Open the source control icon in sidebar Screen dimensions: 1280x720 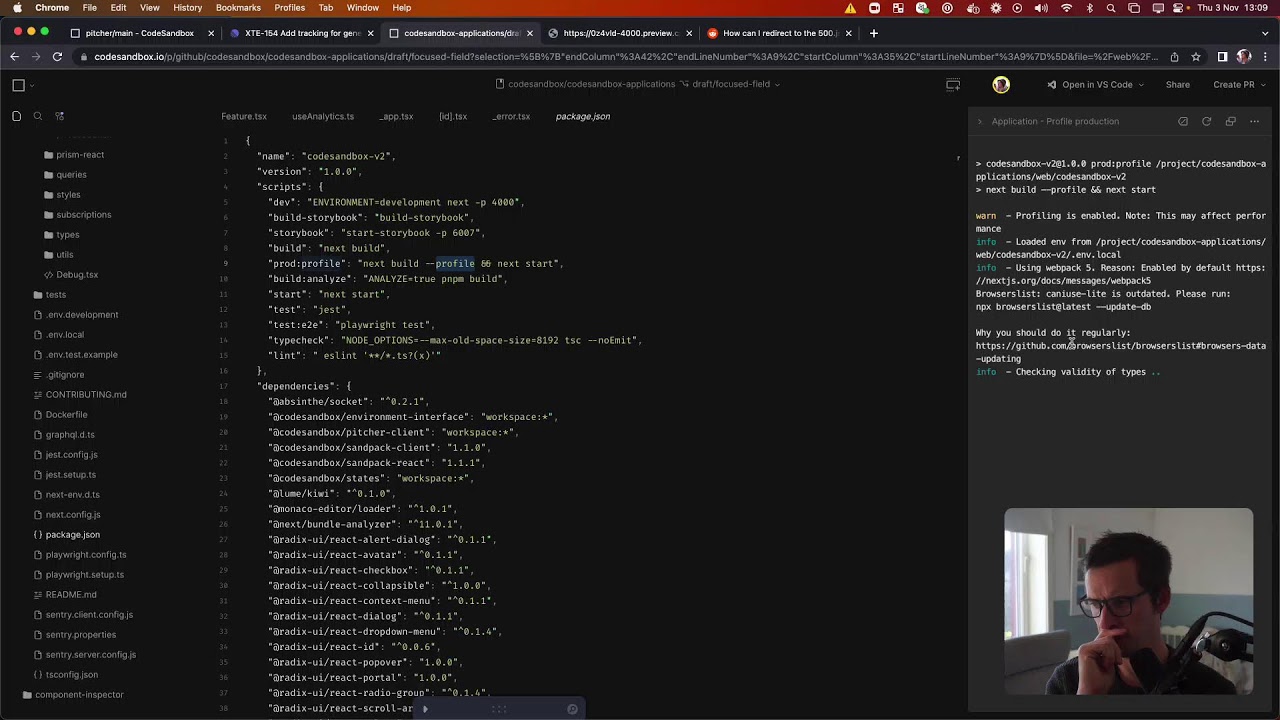pos(60,116)
